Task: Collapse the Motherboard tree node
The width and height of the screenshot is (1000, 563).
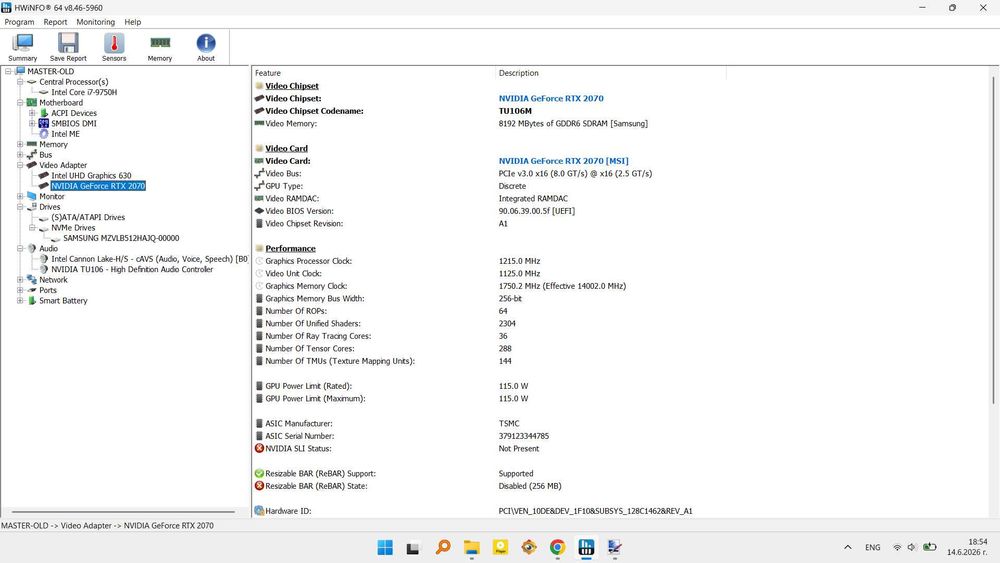Action: pos(20,103)
